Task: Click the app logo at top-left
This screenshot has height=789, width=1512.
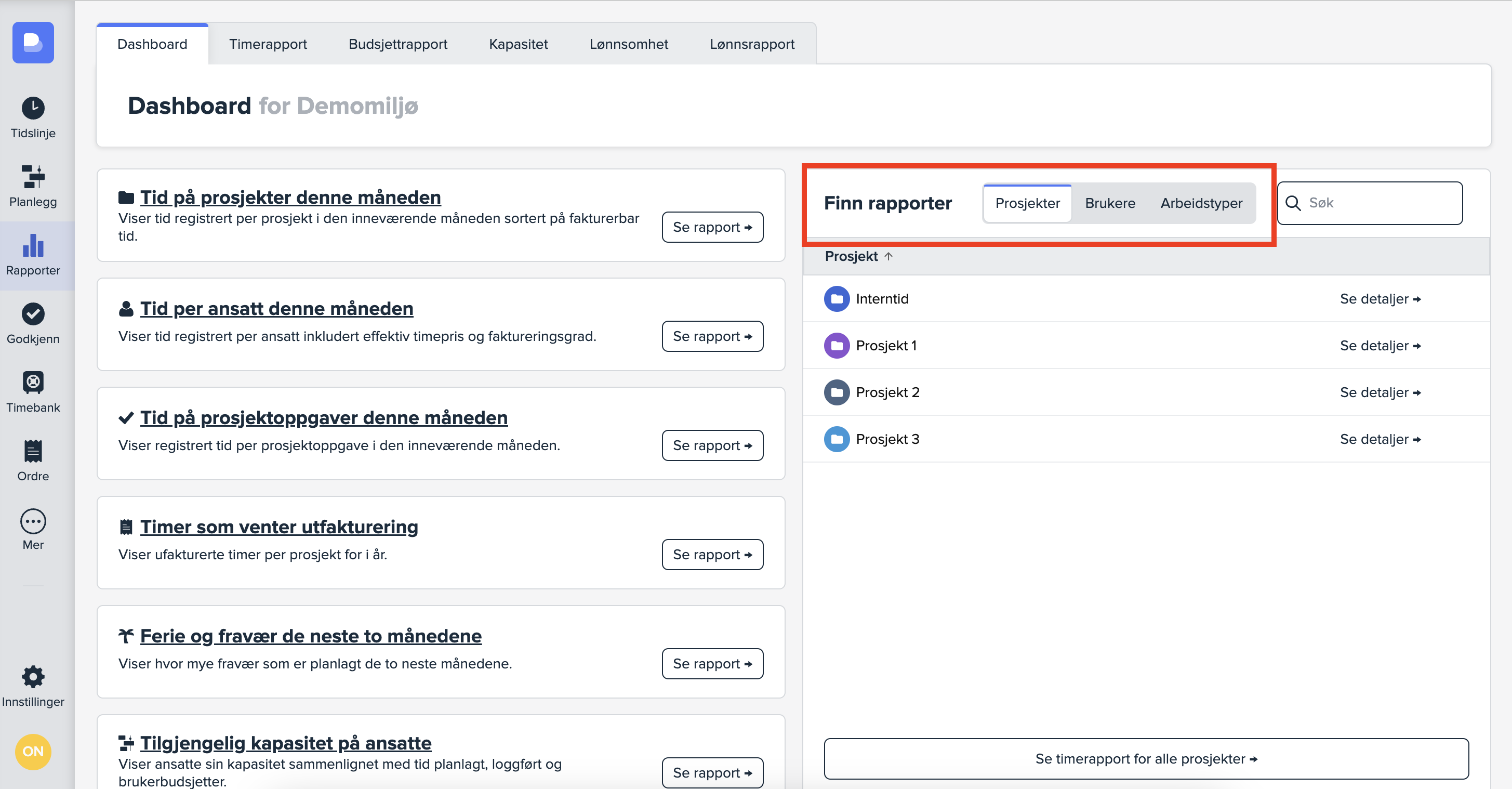Action: click(33, 42)
